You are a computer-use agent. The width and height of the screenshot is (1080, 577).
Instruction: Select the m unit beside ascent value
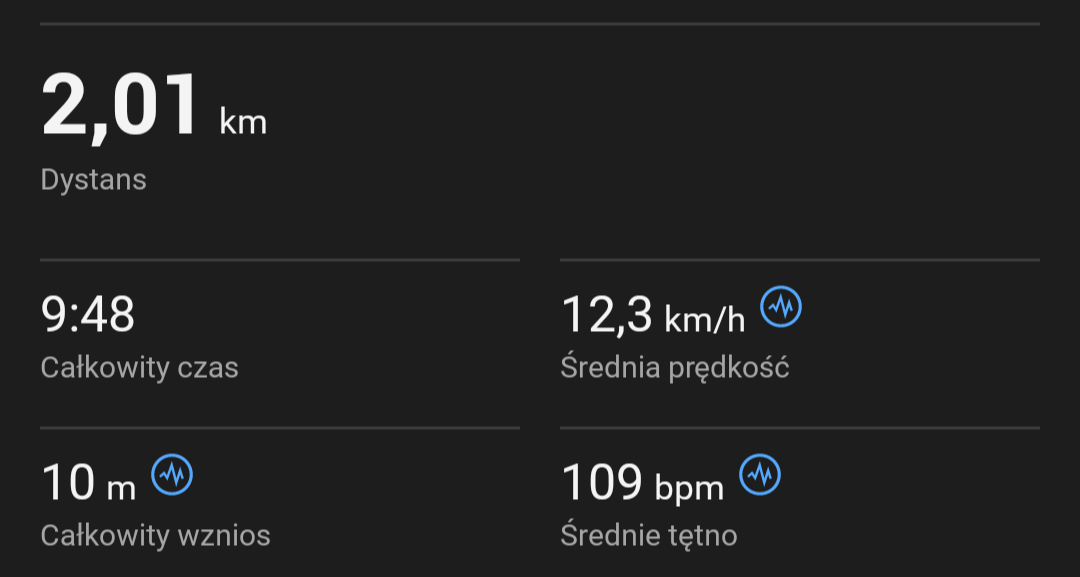point(121,488)
